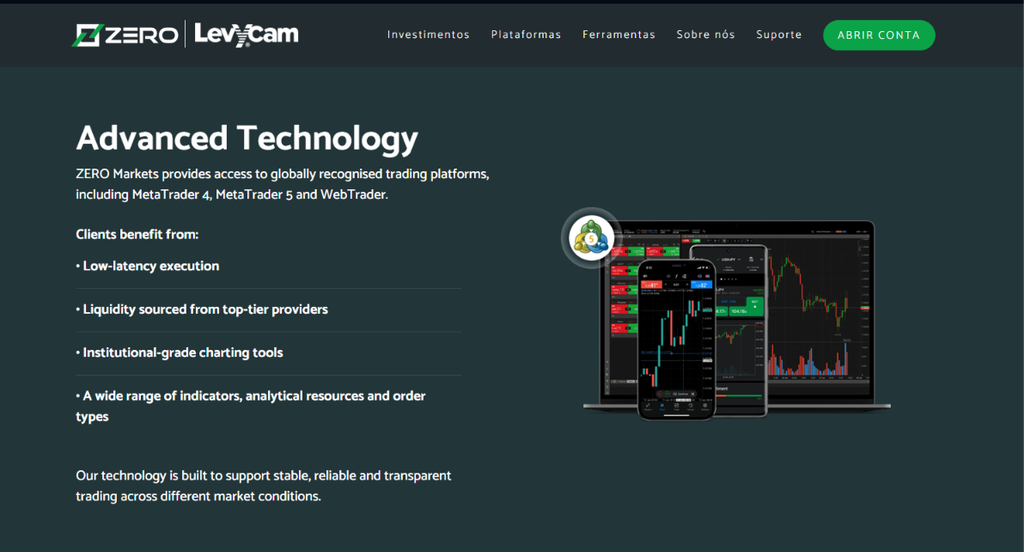Click the 'ZERO Markets provides access' paragraph
1024x552 pixels.
(x=282, y=184)
